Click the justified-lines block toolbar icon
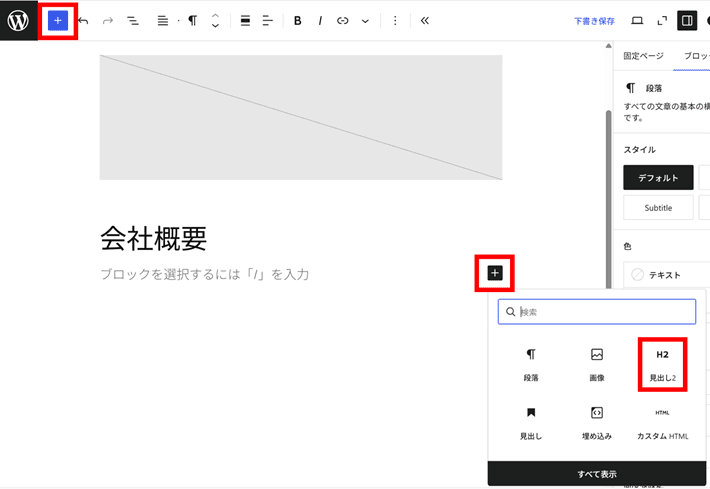The height and width of the screenshot is (489, 710). click(163, 21)
